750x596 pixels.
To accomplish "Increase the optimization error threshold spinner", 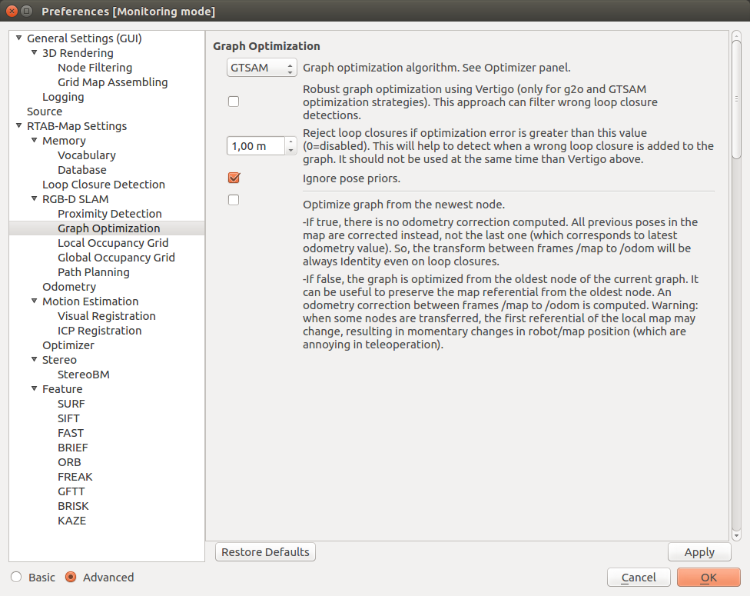I will pyautogui.click(x=291, y=142).
